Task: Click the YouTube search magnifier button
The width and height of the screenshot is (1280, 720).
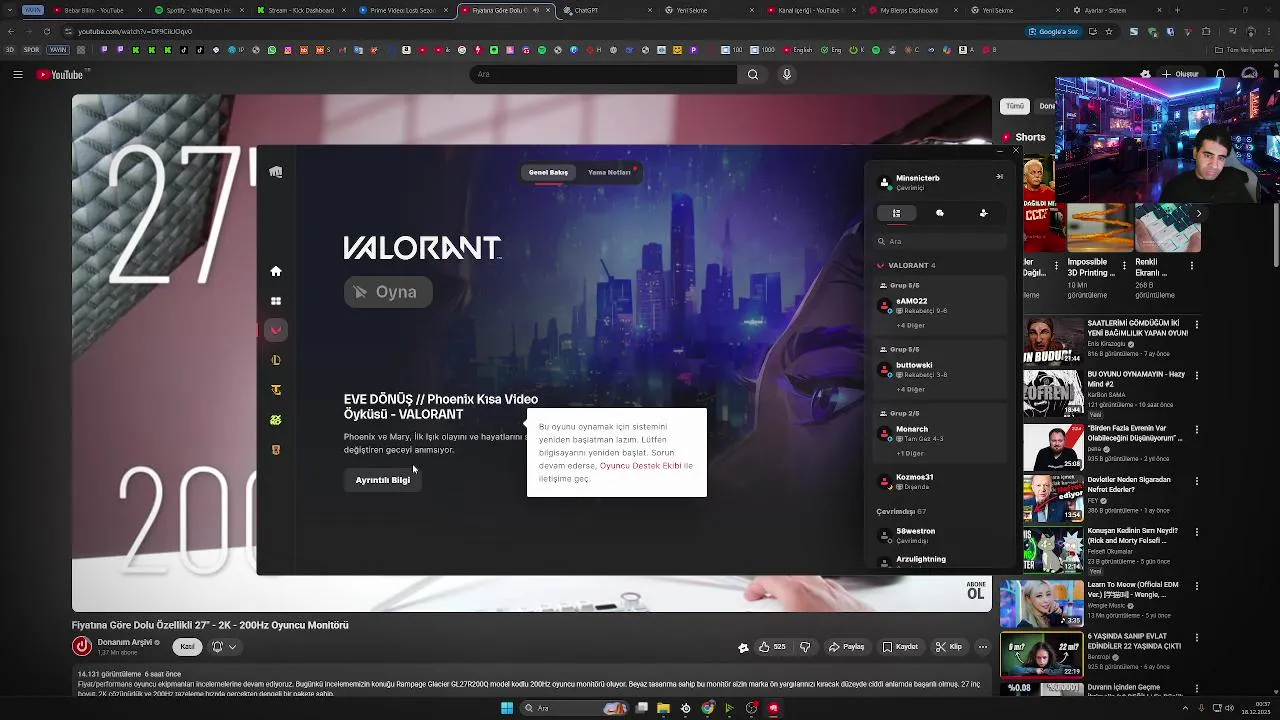Action: [x=753, y=74]
